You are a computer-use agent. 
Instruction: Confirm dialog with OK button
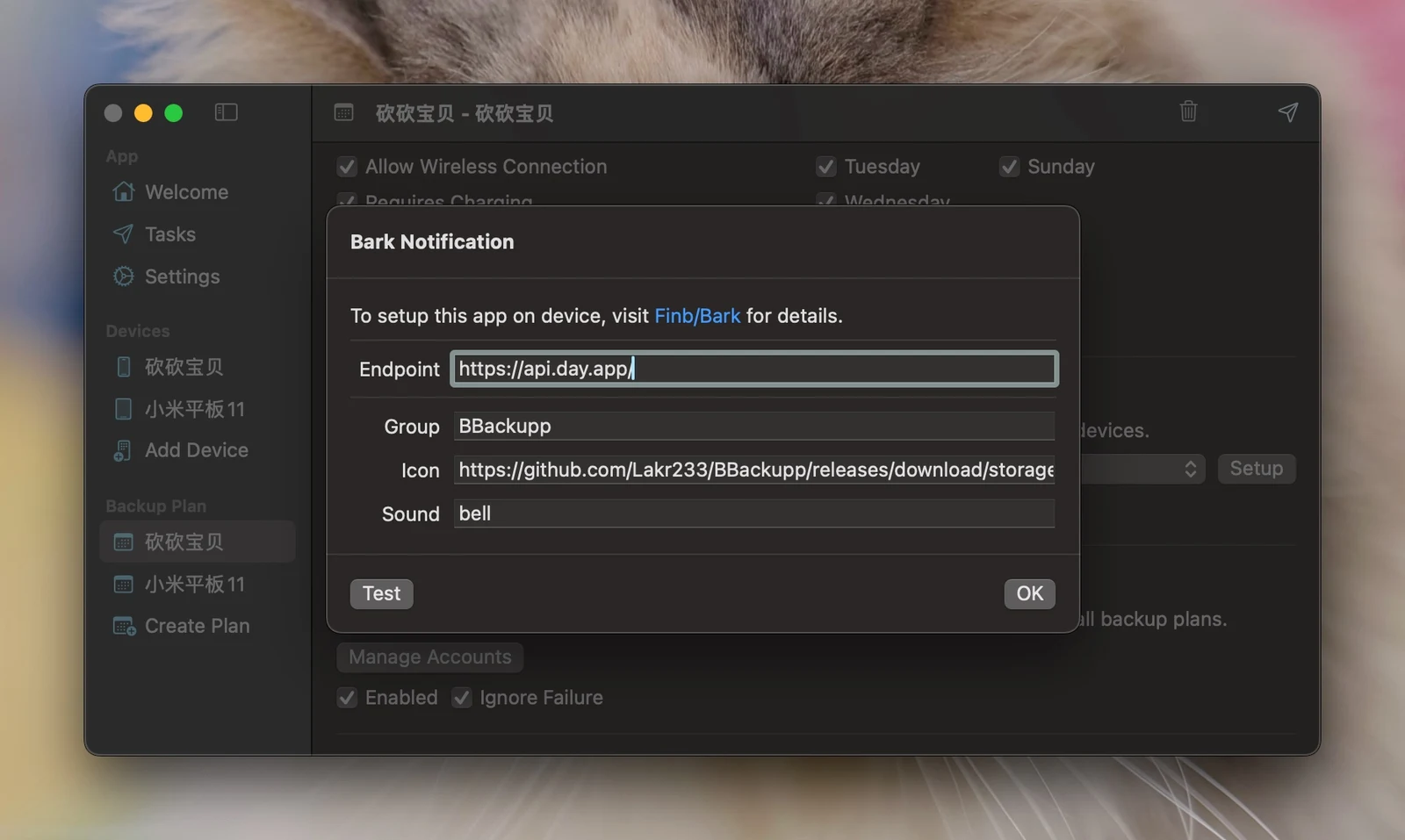[1029, 594]
